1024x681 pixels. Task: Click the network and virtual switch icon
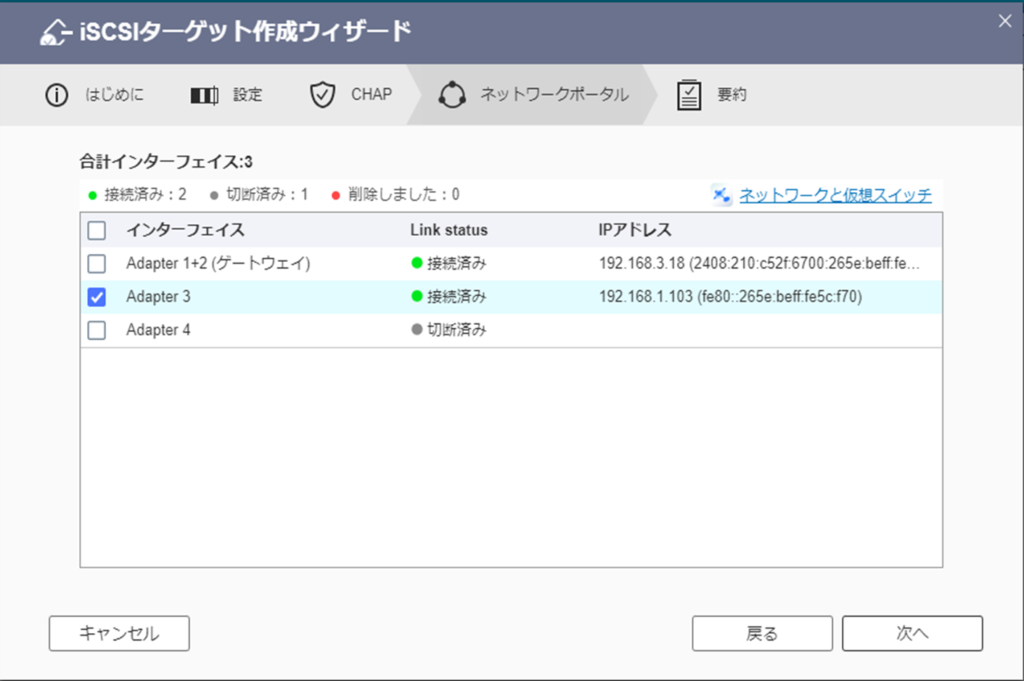pyautogui.click(x=722, y=195)
